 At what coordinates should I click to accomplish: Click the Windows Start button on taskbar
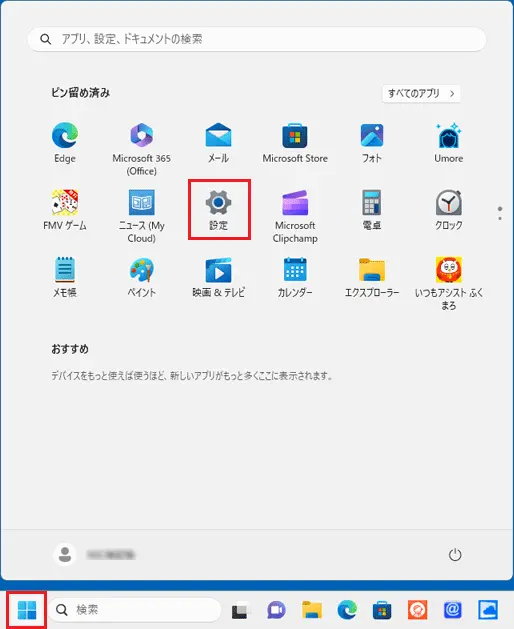(x=27, y=610)
